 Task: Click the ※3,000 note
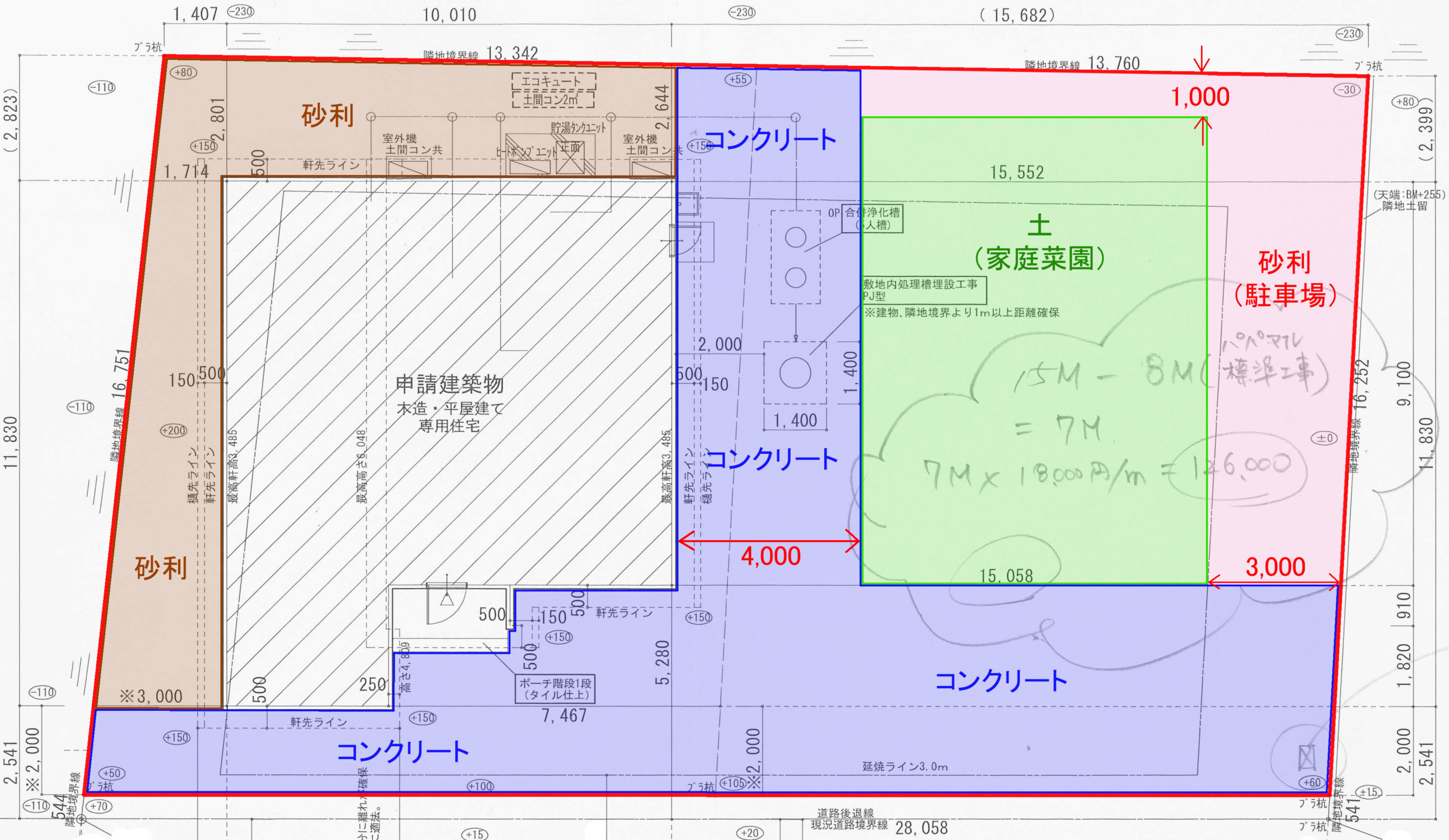[151, 697]
